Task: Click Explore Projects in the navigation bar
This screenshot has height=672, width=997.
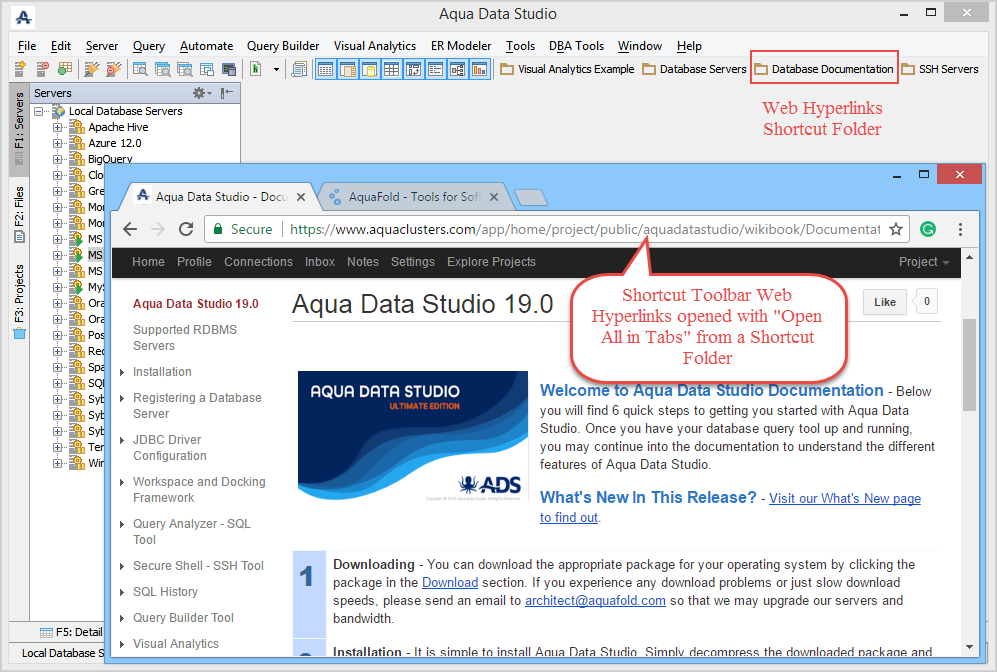Action: tap(492, 262)
